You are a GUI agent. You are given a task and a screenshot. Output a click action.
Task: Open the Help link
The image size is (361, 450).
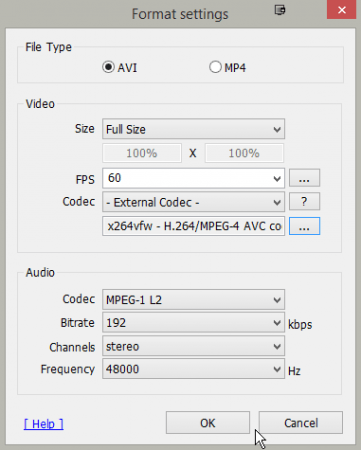pos(44,424)
